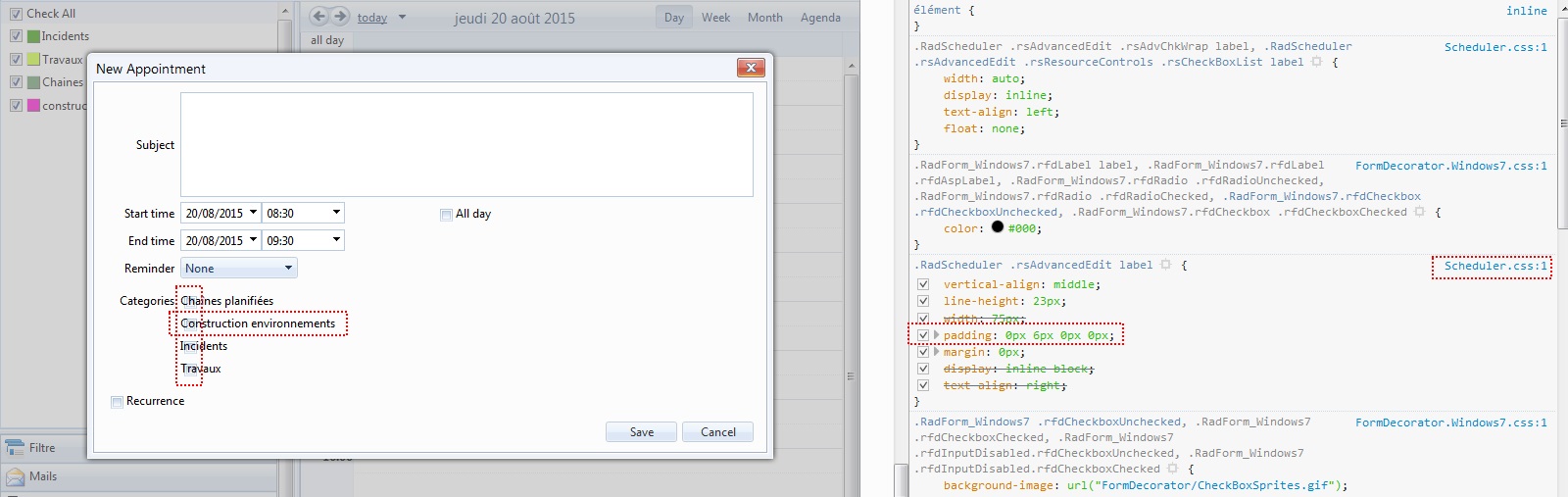Viewport: 1568px width, 497px height.
Task: Toggle the Check All checkbox
Action: pos(16,14)
